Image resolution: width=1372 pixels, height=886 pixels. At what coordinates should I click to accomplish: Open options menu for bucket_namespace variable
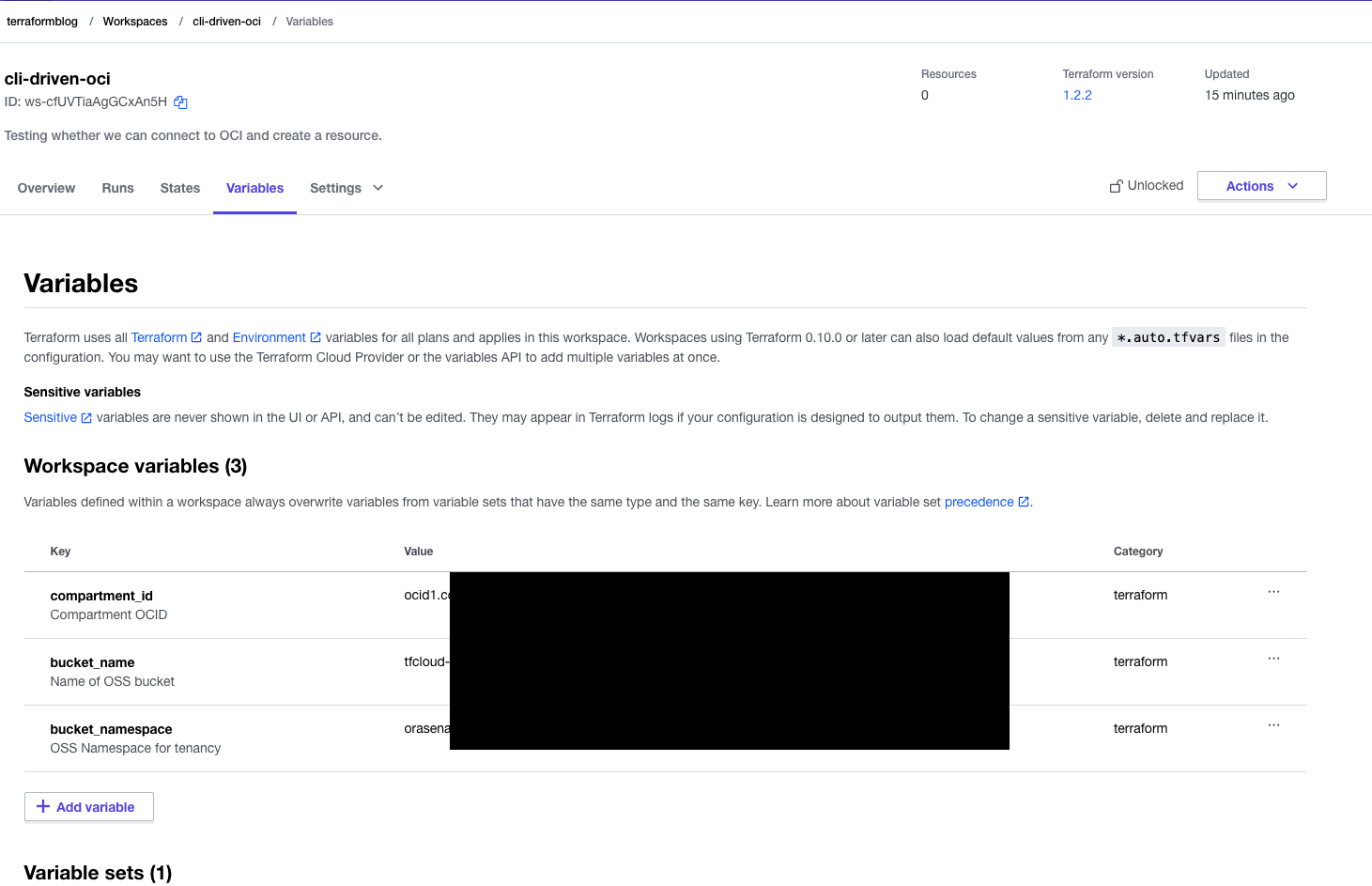tap(1273, 725)
